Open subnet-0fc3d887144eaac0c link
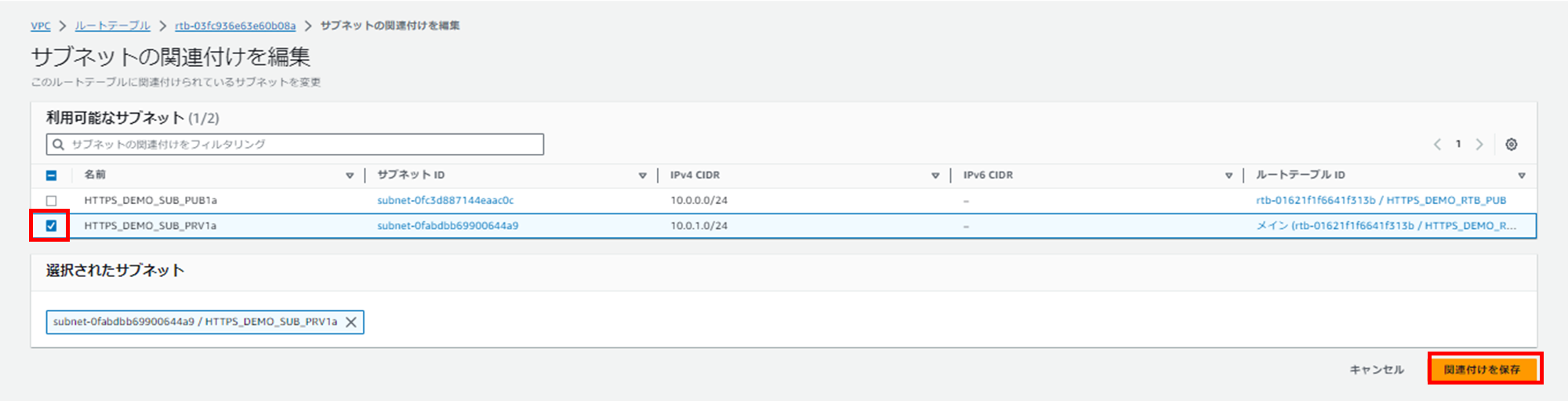The width and height of the screenshot is (1568, 401). tap(445, 201)
